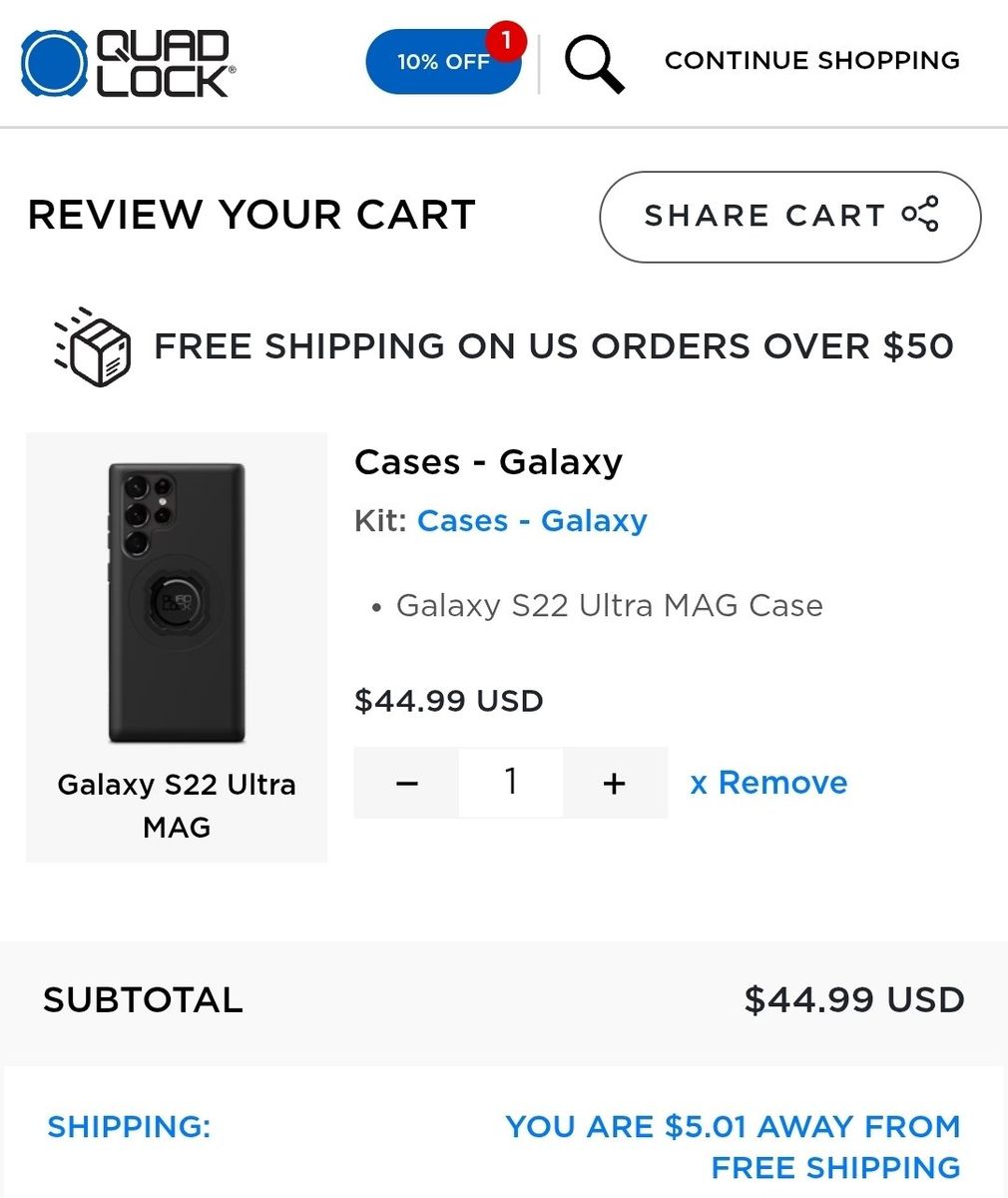
Task: Click the red notification badge showing 1
Action: click(506, 41)
